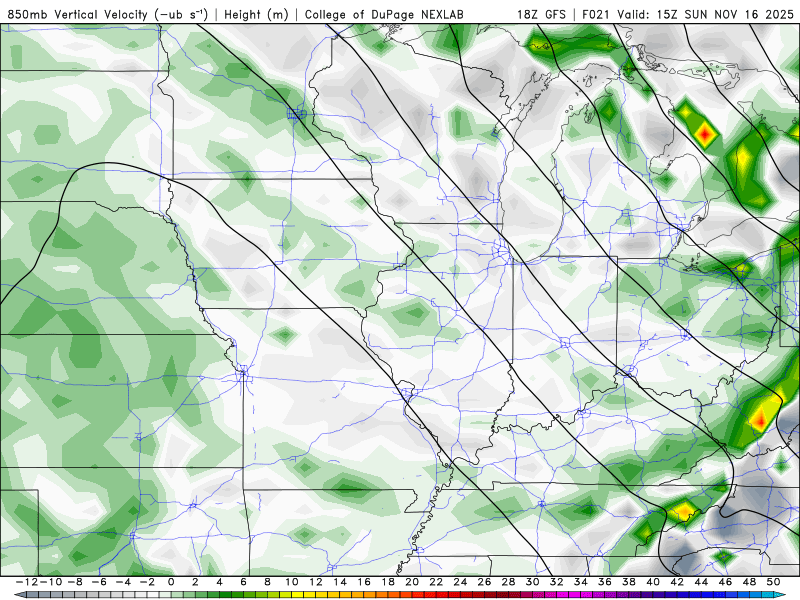800x600 pixels.
Task: Click the "Height (m)" label in header
Action: point(256,15)
